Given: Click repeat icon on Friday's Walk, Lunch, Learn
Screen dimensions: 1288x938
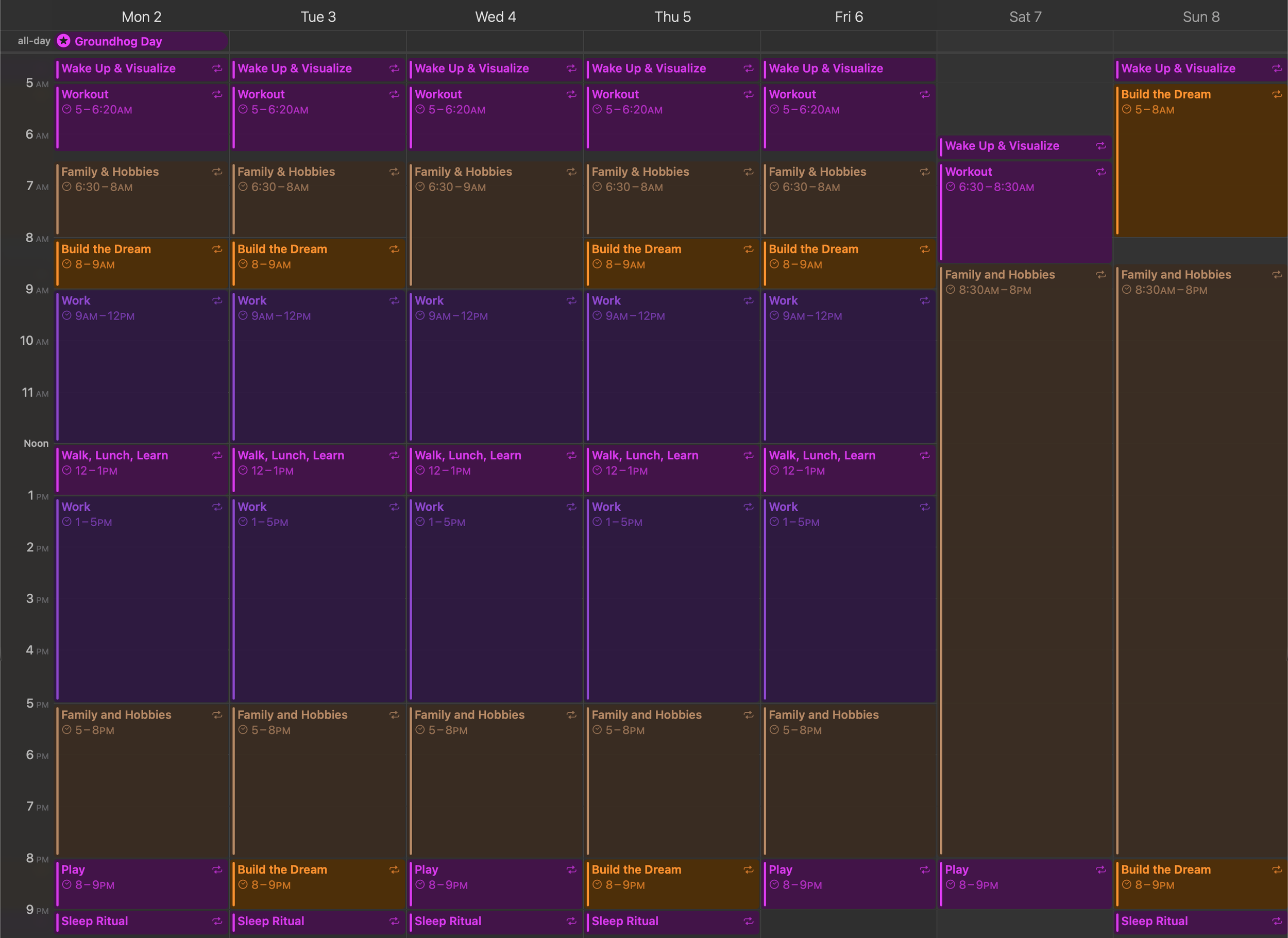Looking at the screenshot, I should pyautogui.click(x=925, y=456).
